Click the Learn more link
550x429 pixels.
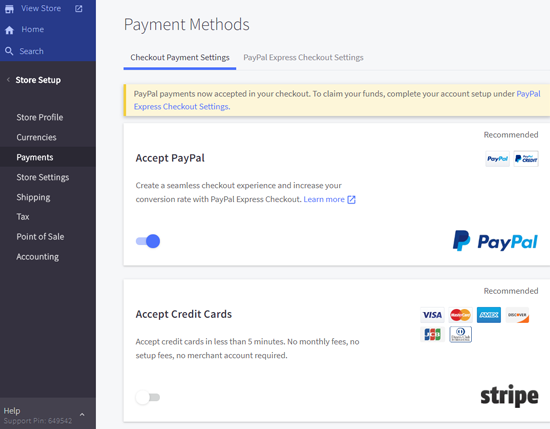pos(324,199)
